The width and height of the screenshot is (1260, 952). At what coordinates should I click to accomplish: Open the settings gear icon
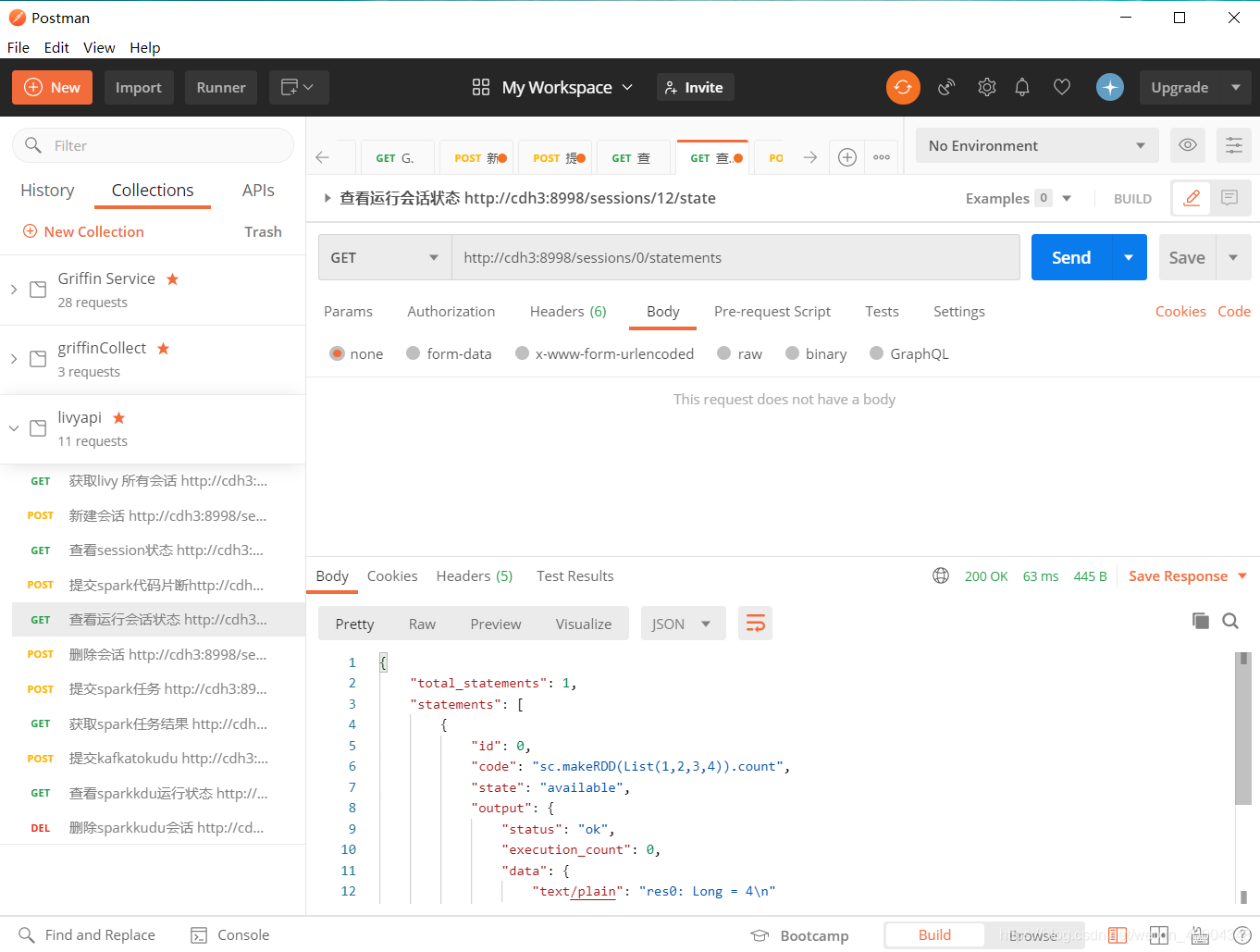[x=987, y=87]
